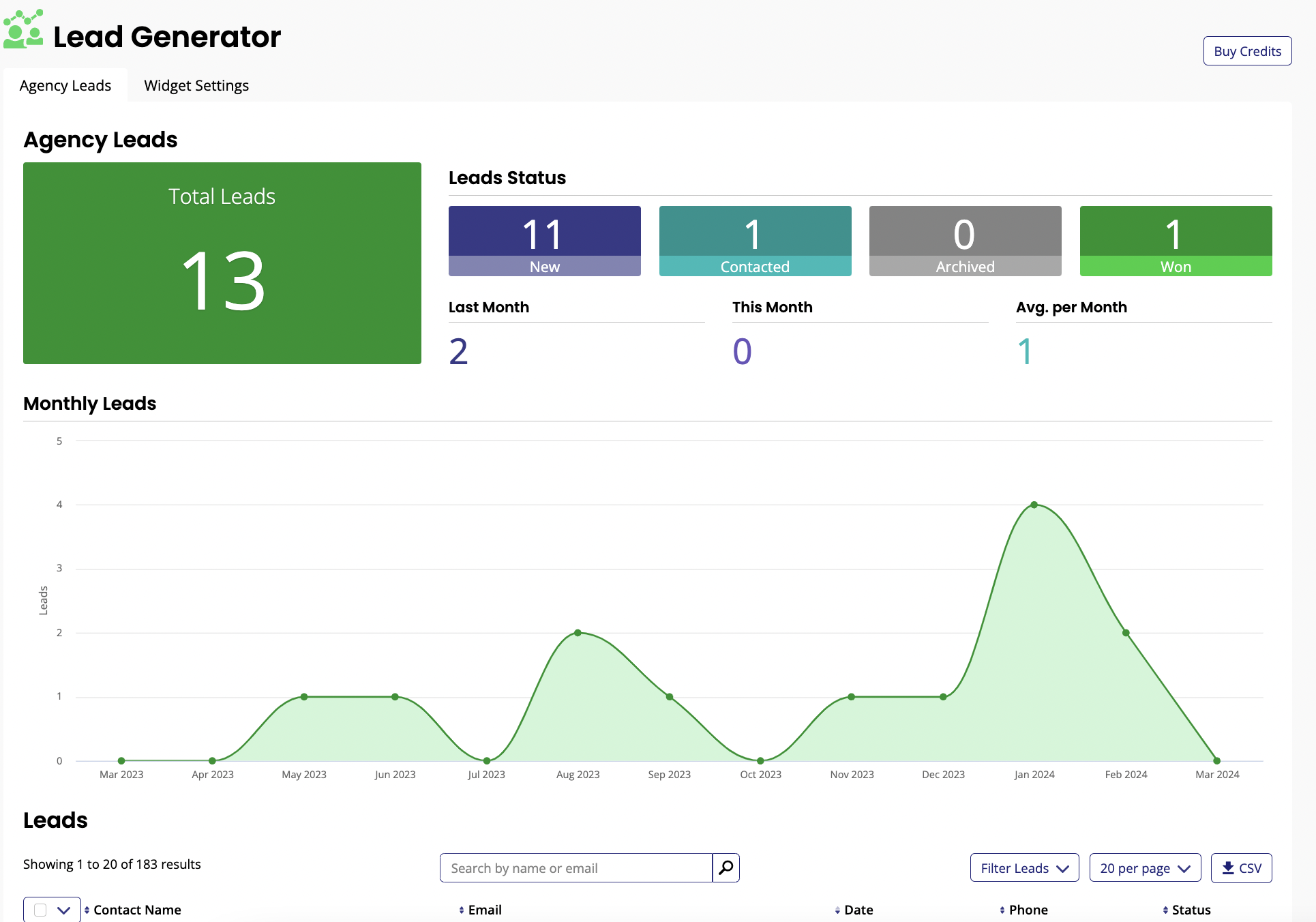Screen dimensions: 1316x922
Task: Click the Contacted leads status tile
Action: point(755,240)
